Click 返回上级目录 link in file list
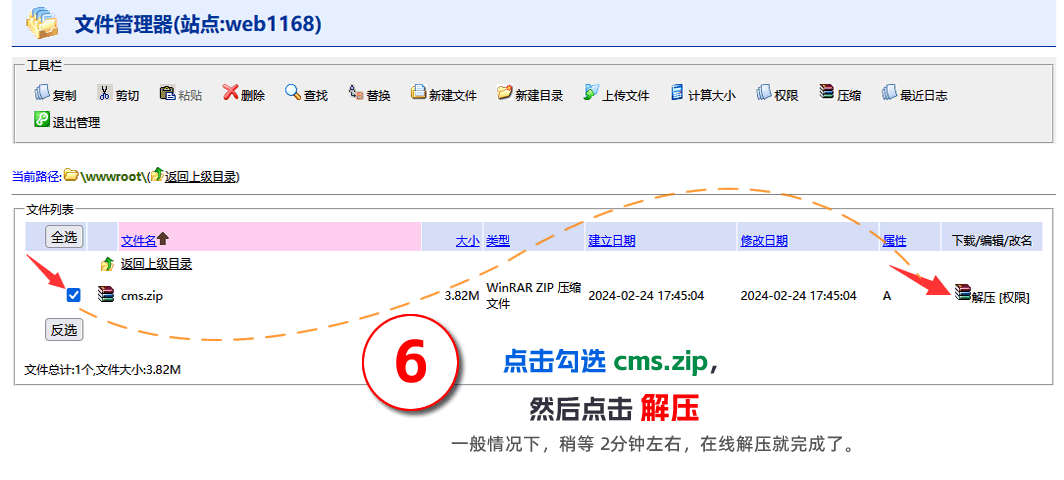Image resolution: width=1064 pixels, height=480 pixels. coord(157,264)
